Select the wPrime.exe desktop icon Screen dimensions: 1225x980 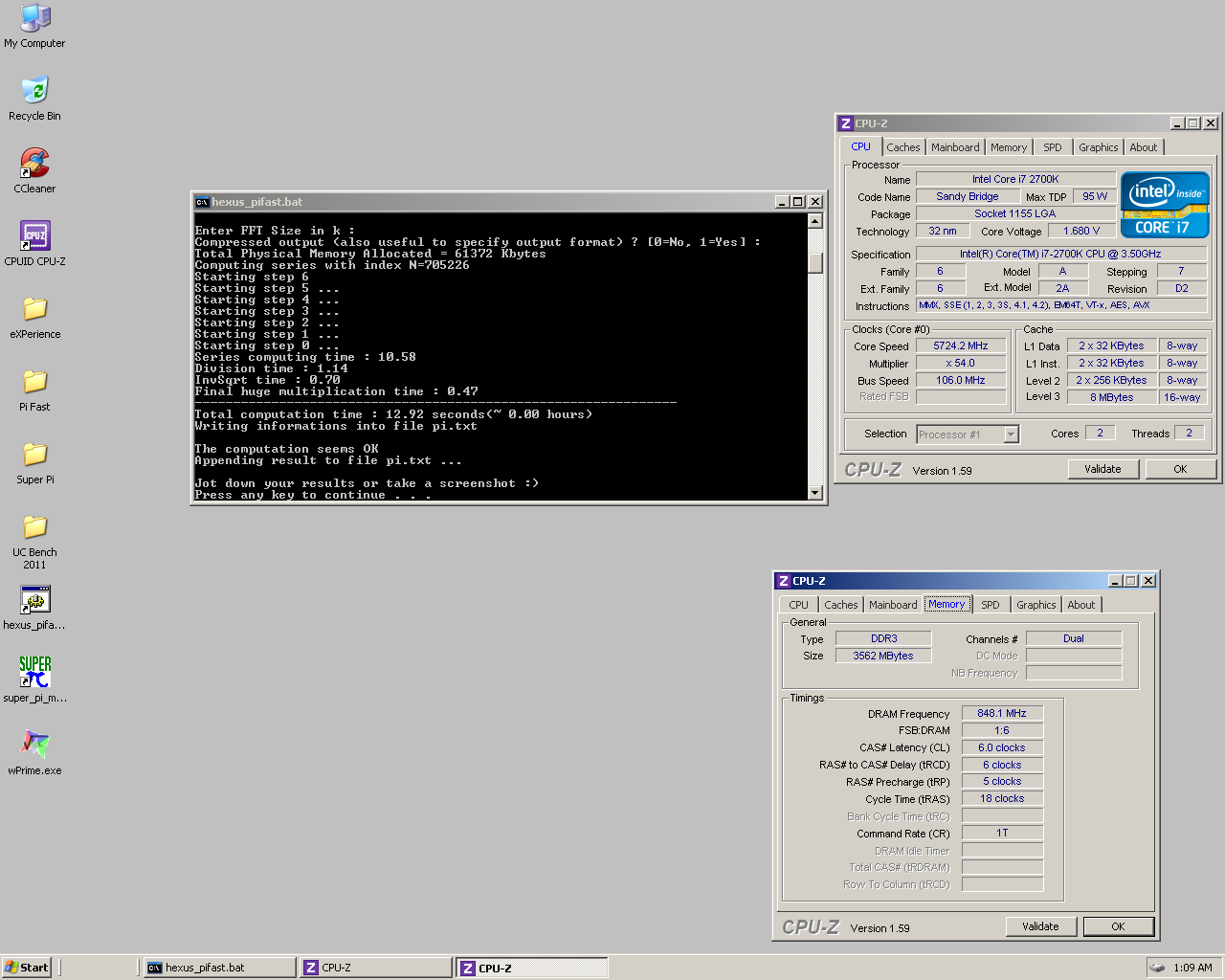point(34,752)
